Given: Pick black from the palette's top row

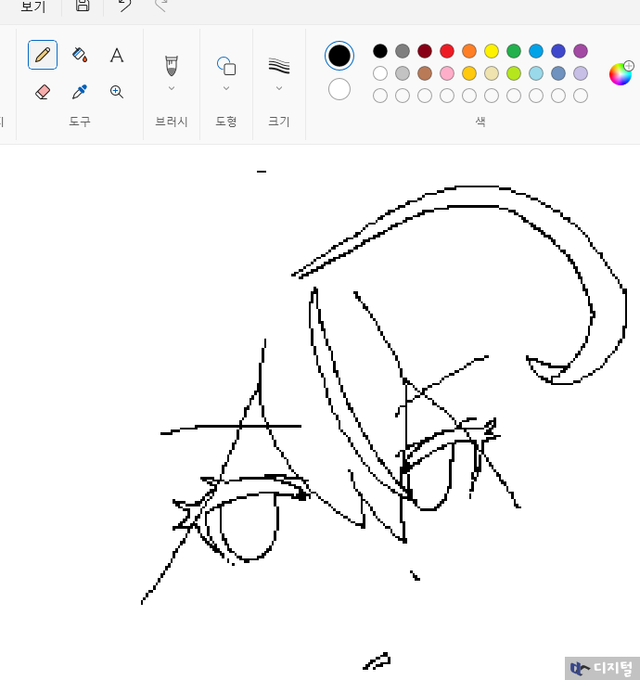Looking at the screenshot, I should click(380, 51).
